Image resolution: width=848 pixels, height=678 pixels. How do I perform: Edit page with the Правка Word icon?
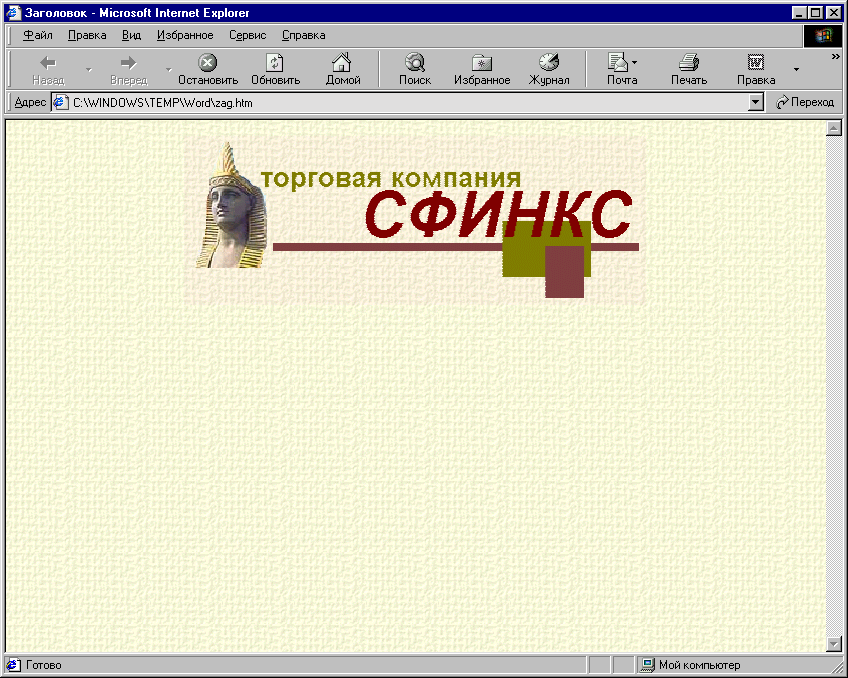click(756, 63)
